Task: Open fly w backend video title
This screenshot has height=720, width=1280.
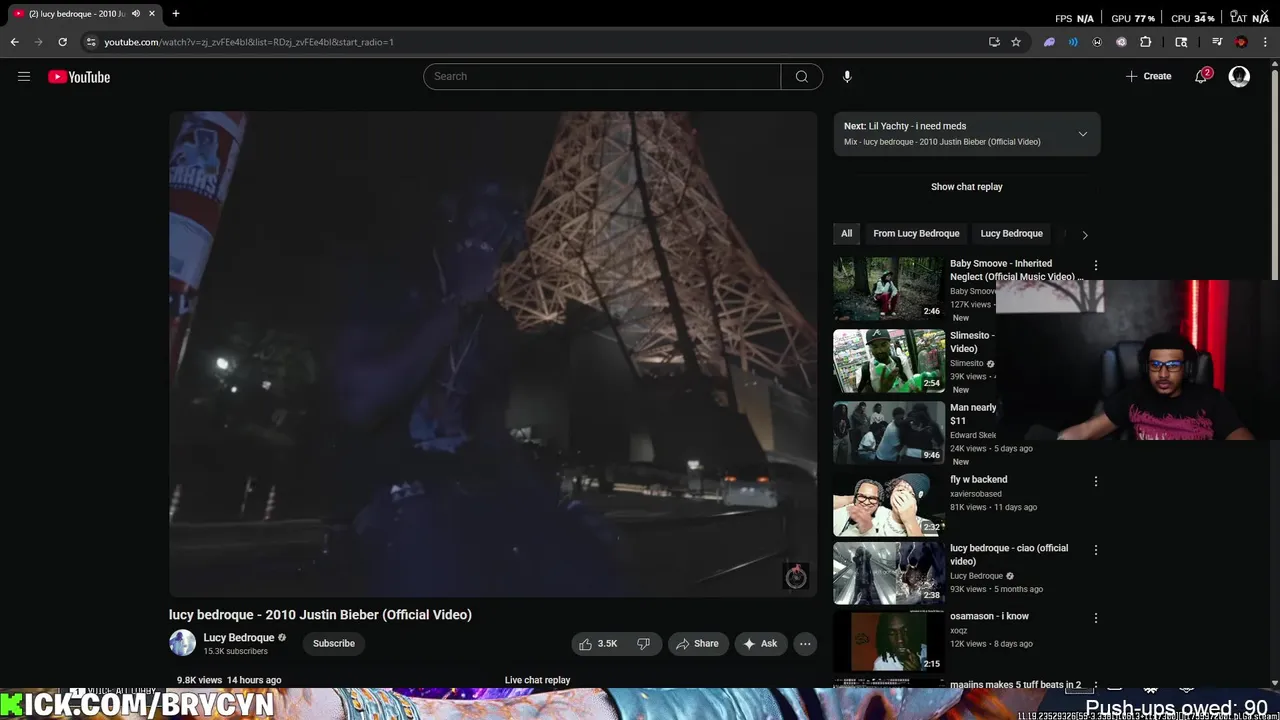Action: [x=978, y=480]
